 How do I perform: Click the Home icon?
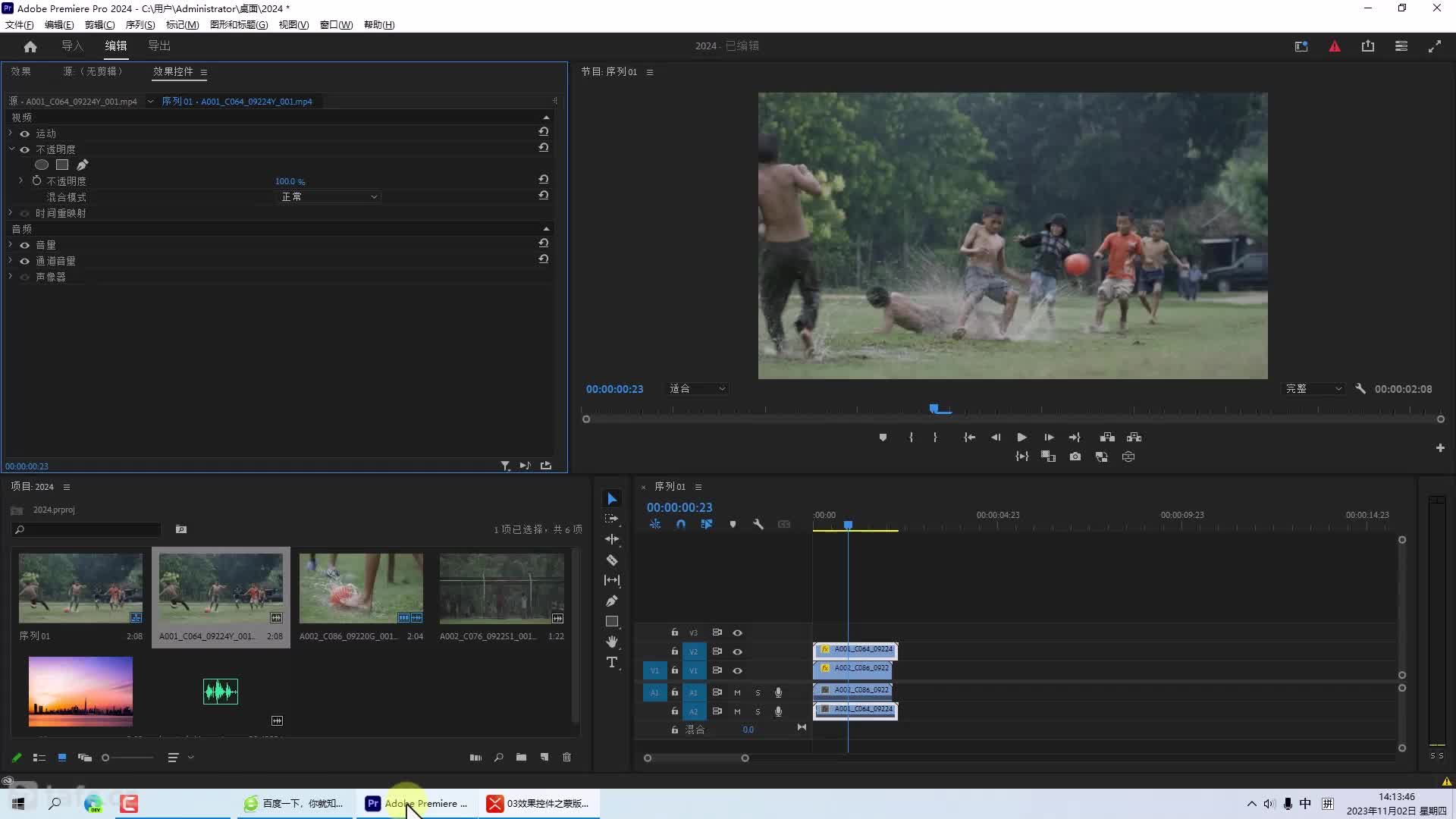click(x=30, y=46)
